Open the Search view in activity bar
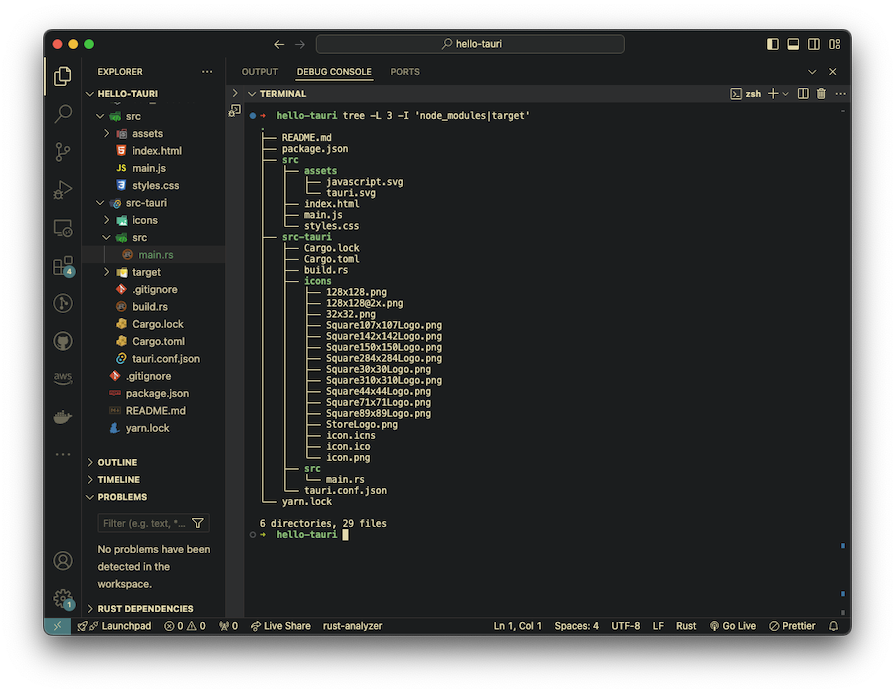Image resolution: width=895 pixels, height=693 pixels. tap(63, 114)
